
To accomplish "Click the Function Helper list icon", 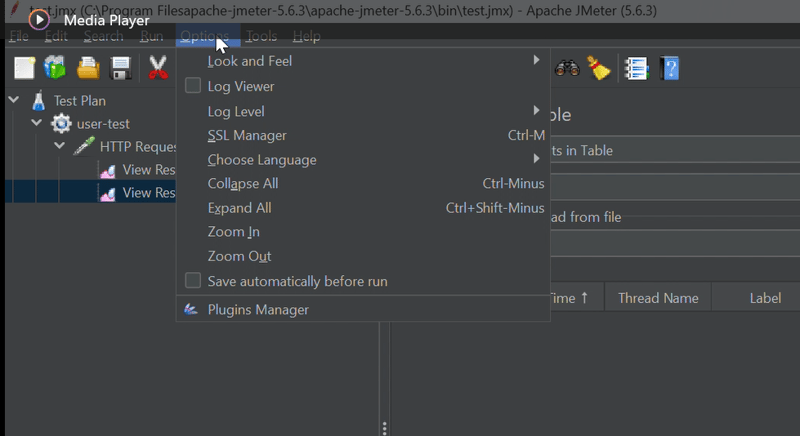I will point(636,68).
